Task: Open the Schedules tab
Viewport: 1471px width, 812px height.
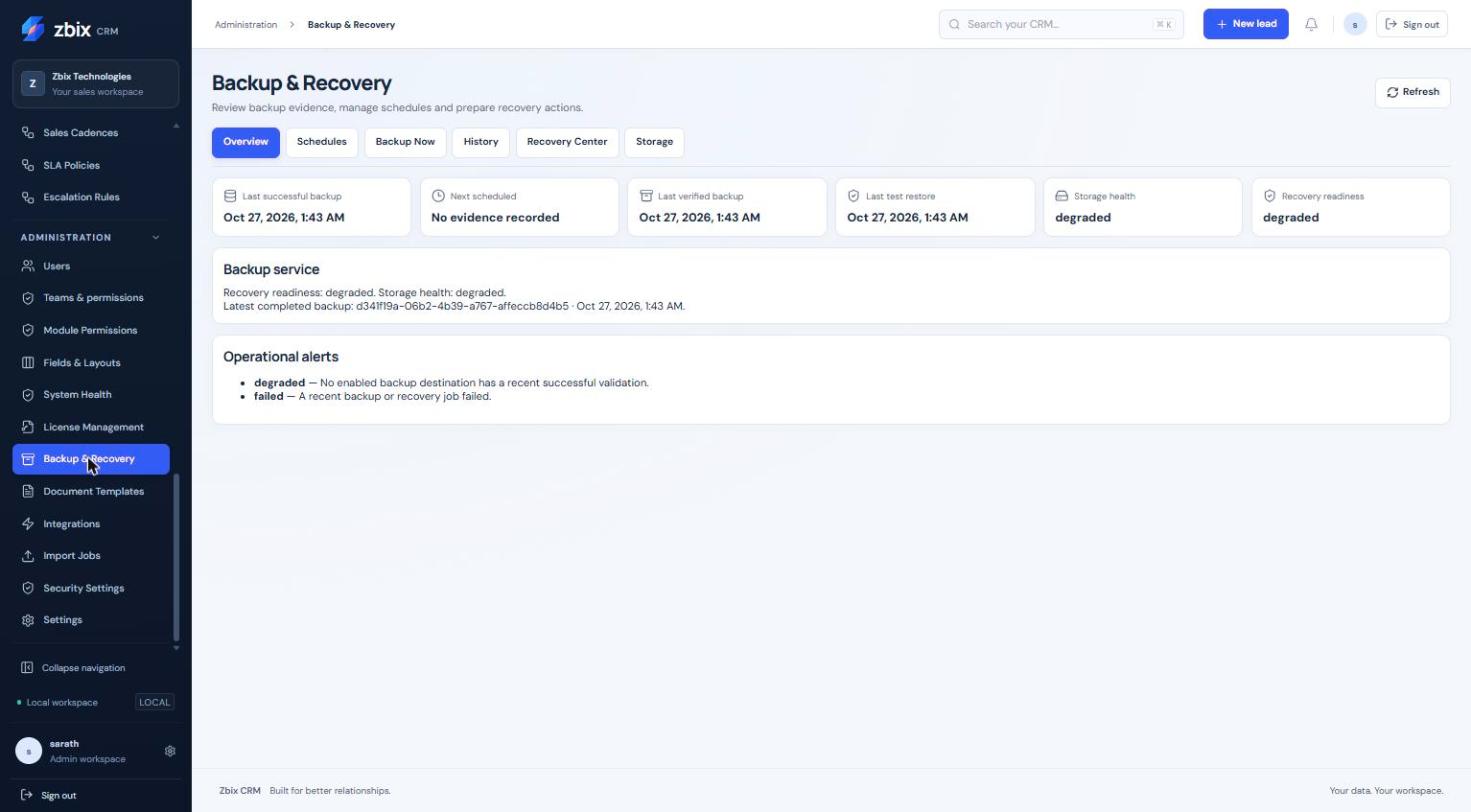Action: click(x=322, y=142)
